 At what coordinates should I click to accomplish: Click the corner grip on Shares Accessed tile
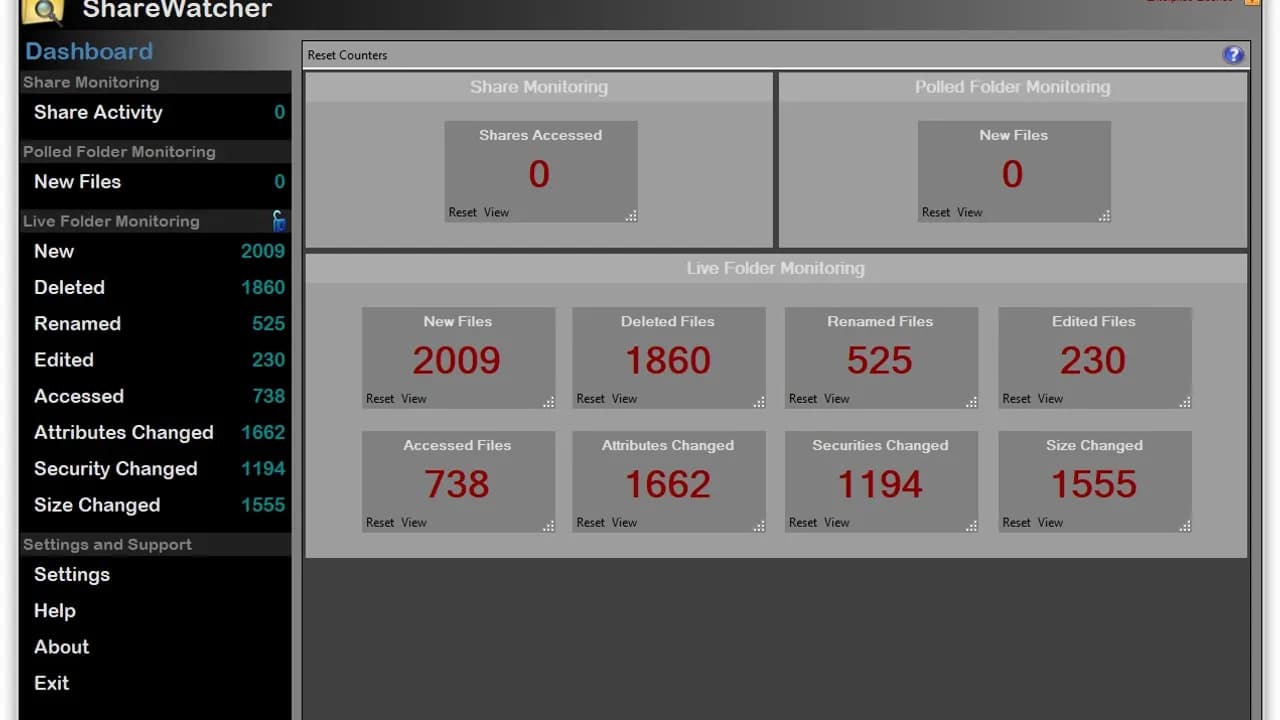(x=631, y=215)
